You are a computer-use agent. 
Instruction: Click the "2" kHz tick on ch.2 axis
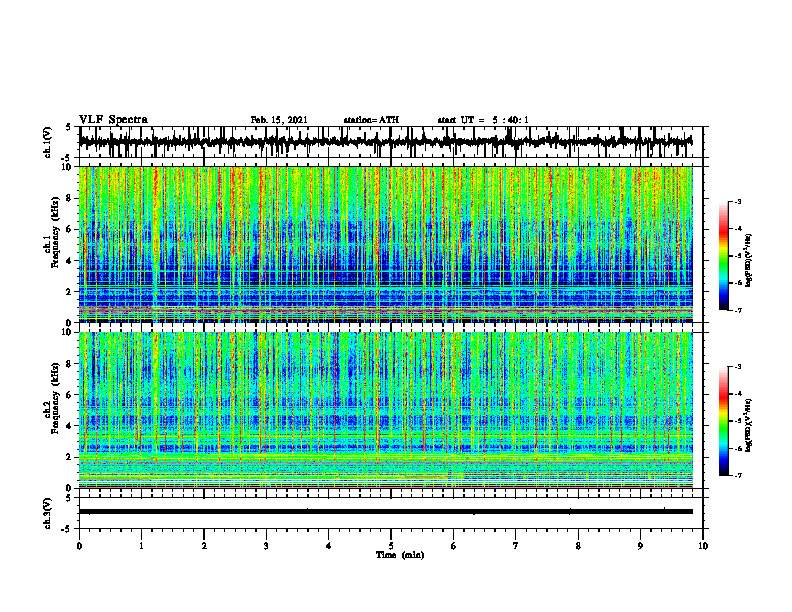(70, 457)
